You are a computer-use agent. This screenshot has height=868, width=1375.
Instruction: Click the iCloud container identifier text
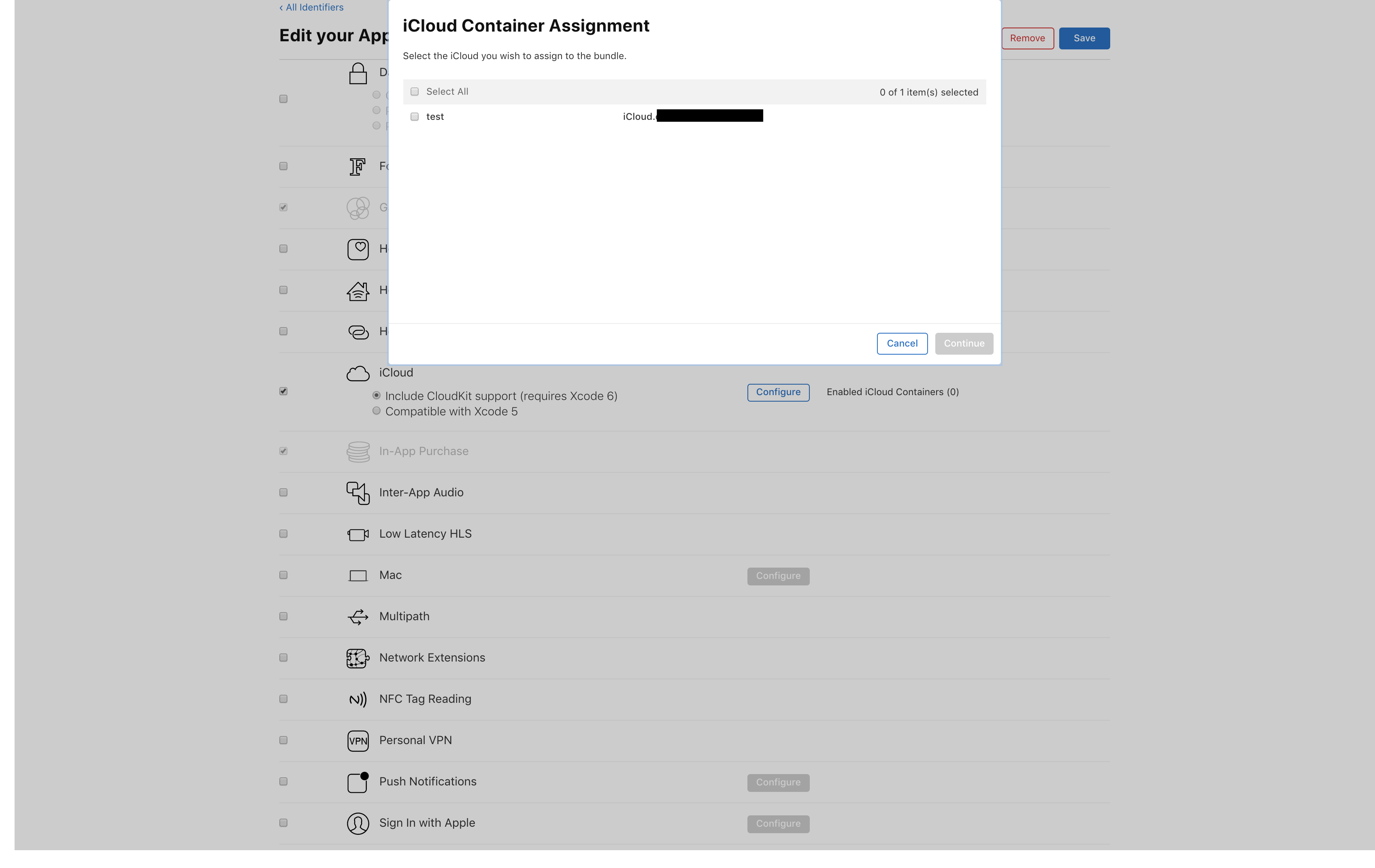(x=693, y=116)
